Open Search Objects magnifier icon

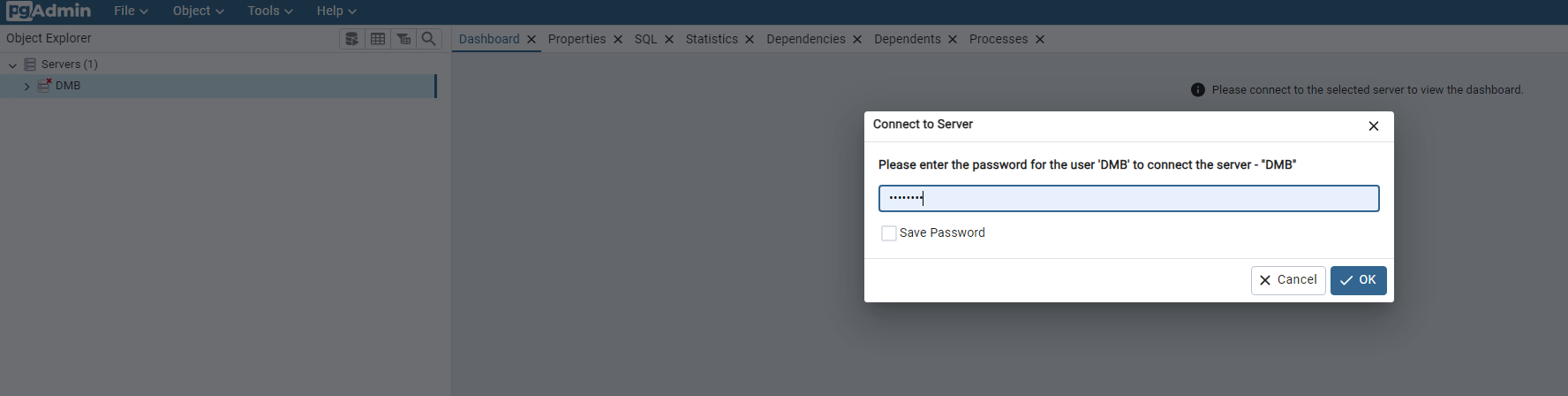click(x=429, y=39)
